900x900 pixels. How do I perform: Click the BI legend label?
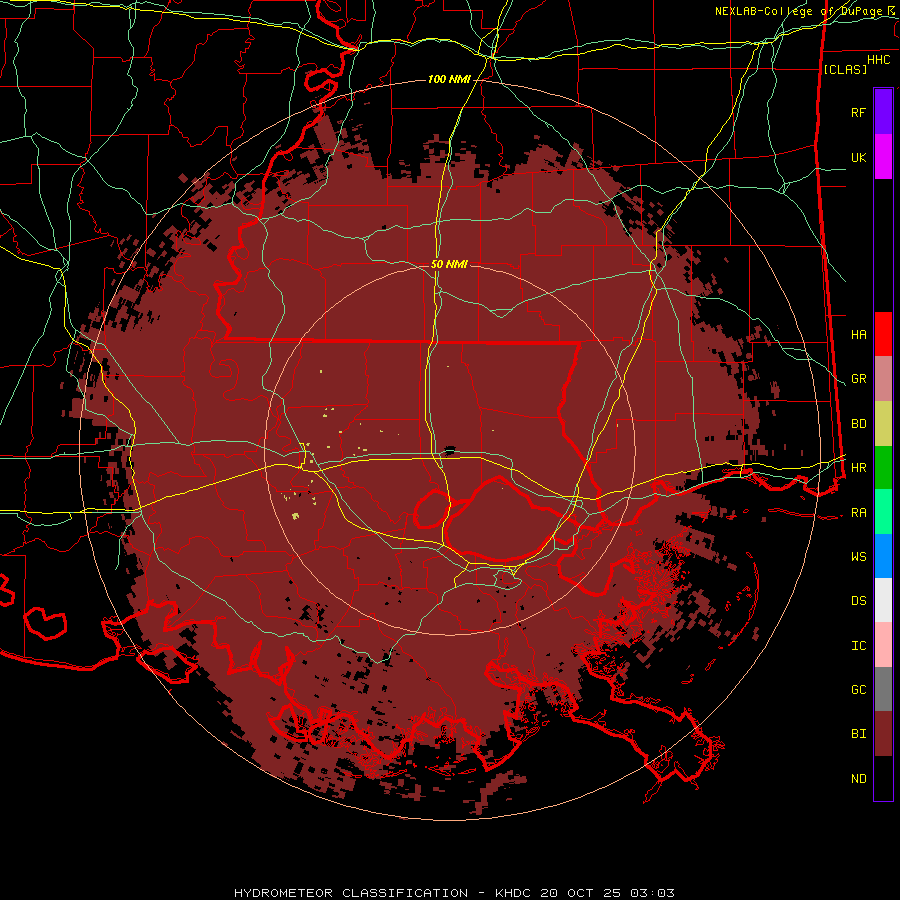pos(859,734)
